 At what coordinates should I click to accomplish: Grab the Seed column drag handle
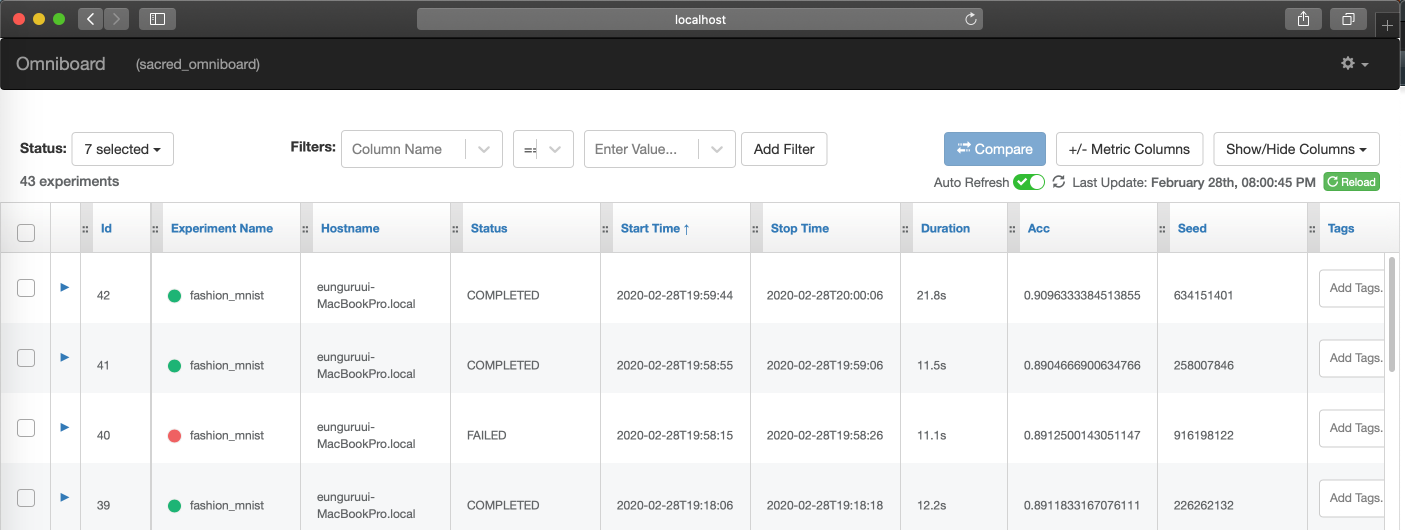click(x=1163, y=228)
